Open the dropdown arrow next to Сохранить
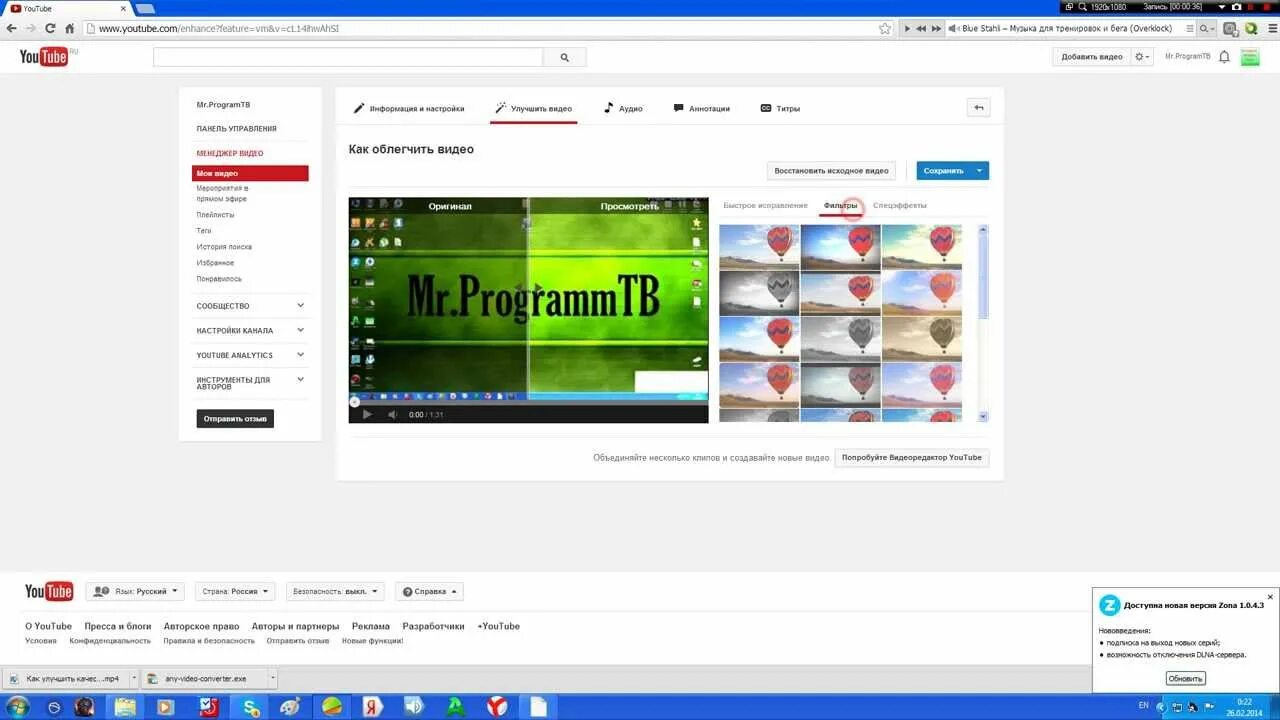1280x720 pixels. 980,171
